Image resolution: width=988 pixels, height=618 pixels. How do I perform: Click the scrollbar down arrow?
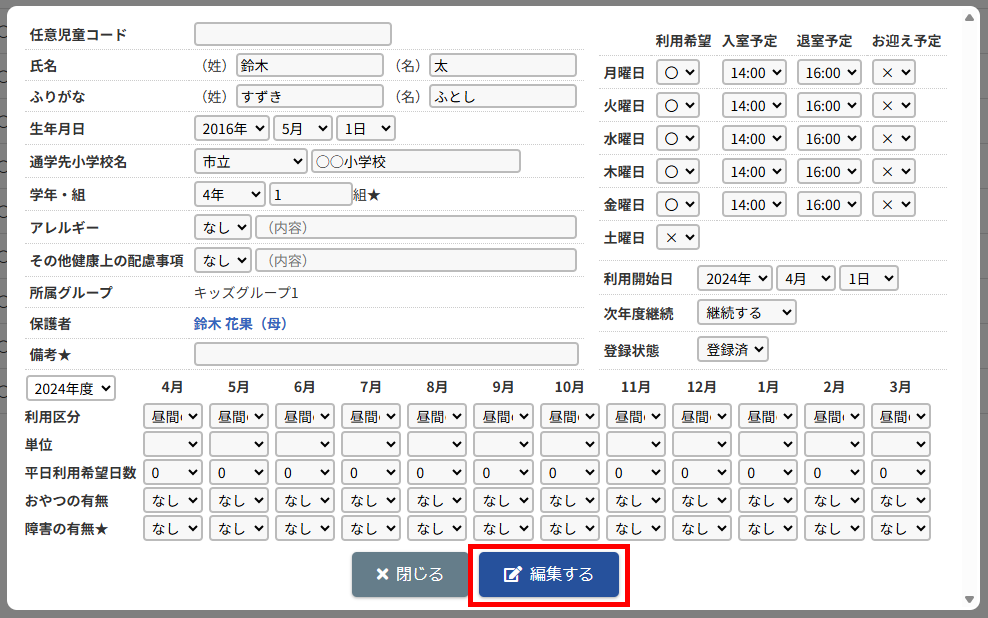(969, 599)
